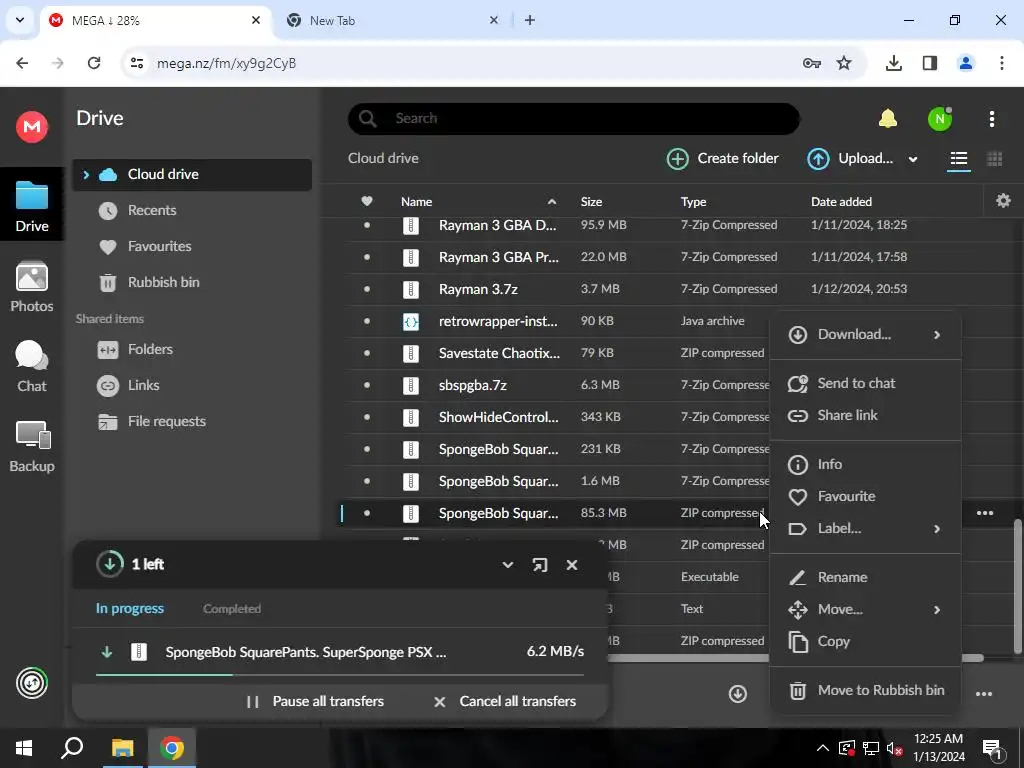Expand Move... submenu in context menu
The width and height of the screenshot is (1024, 768).
pyautogui.click(x=865, y=609)
